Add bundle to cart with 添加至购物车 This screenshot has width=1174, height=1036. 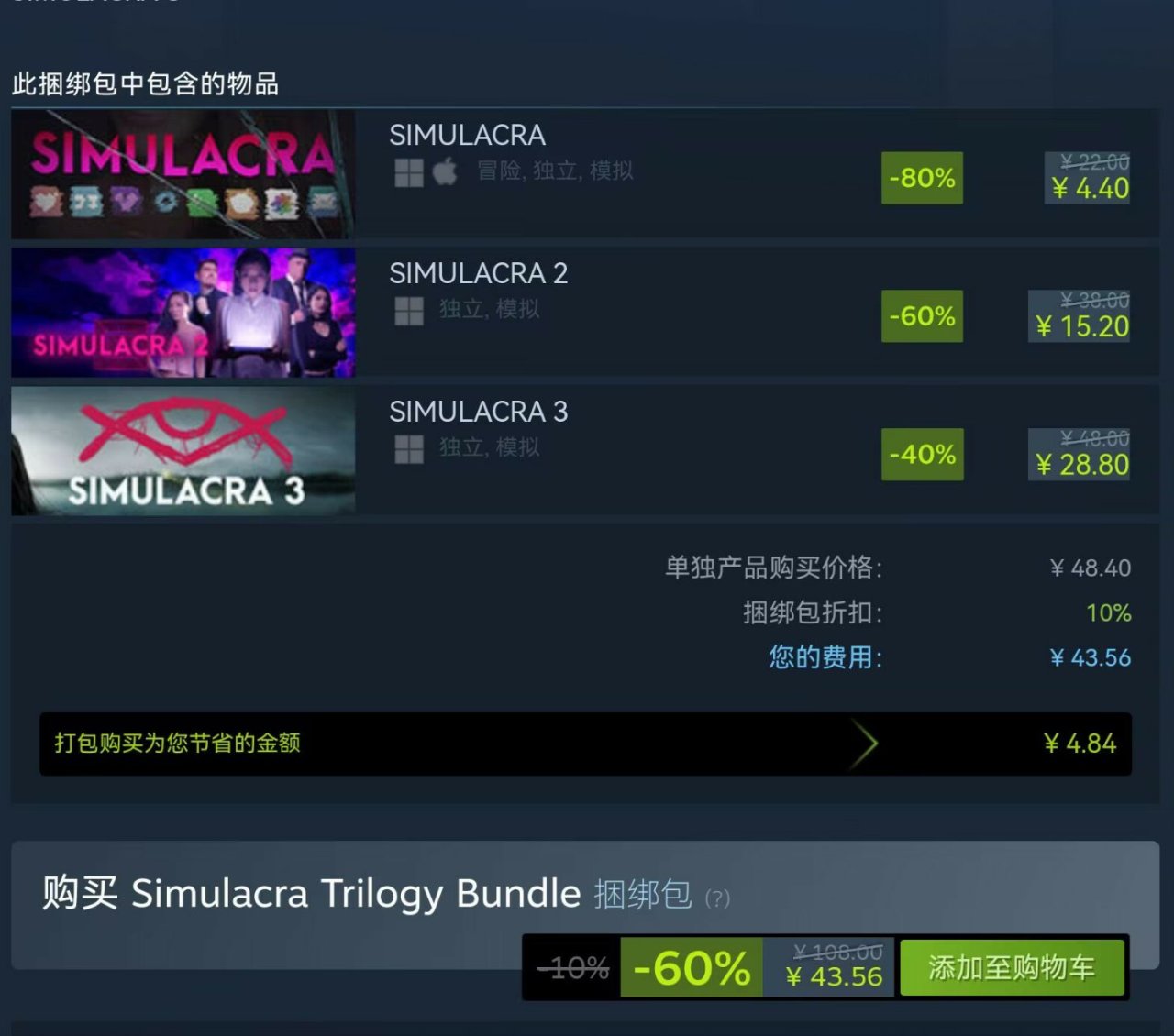(x=1012, y=967)
